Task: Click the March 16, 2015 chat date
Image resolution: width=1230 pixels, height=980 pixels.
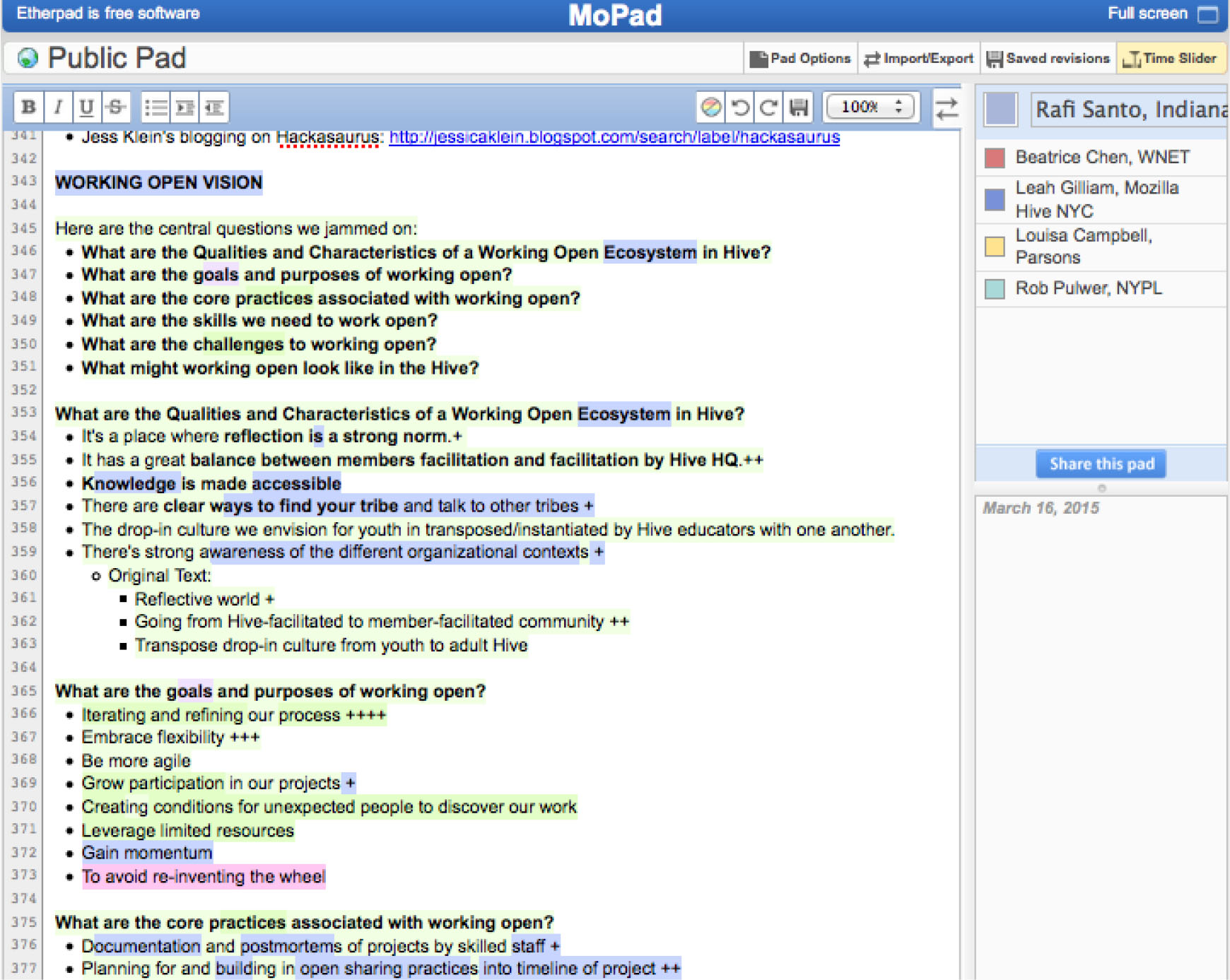Action: (x=1041, y=508)
